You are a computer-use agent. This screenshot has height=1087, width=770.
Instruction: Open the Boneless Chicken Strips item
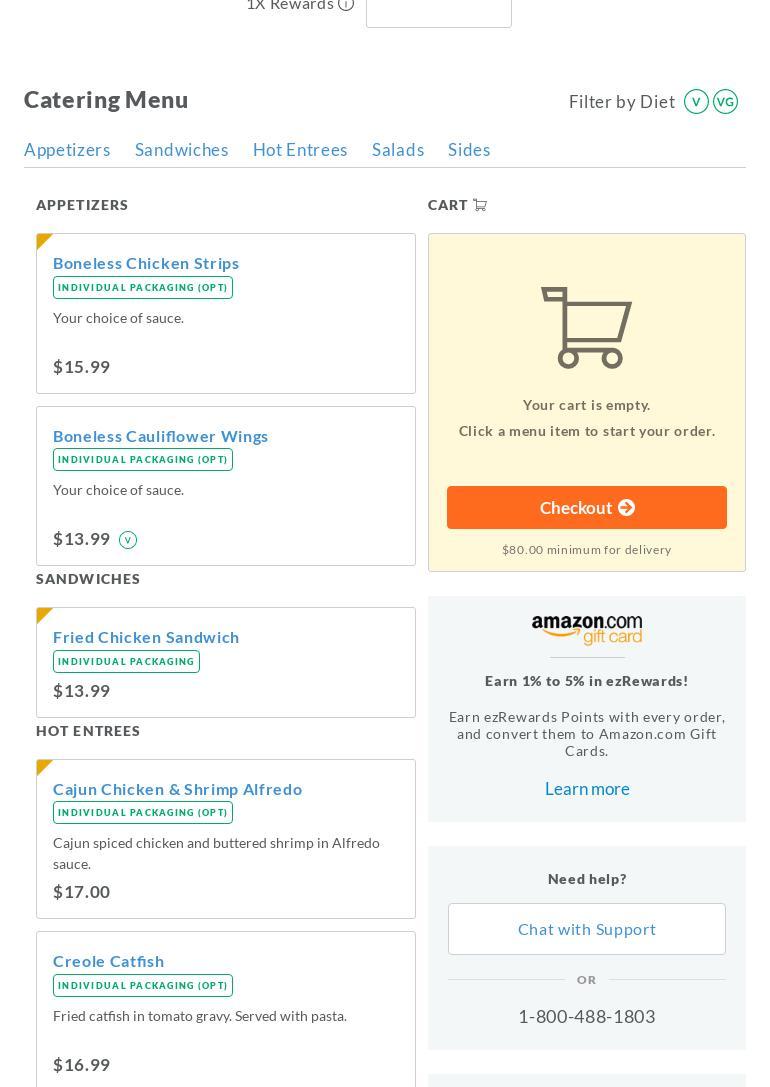[146, 263]
